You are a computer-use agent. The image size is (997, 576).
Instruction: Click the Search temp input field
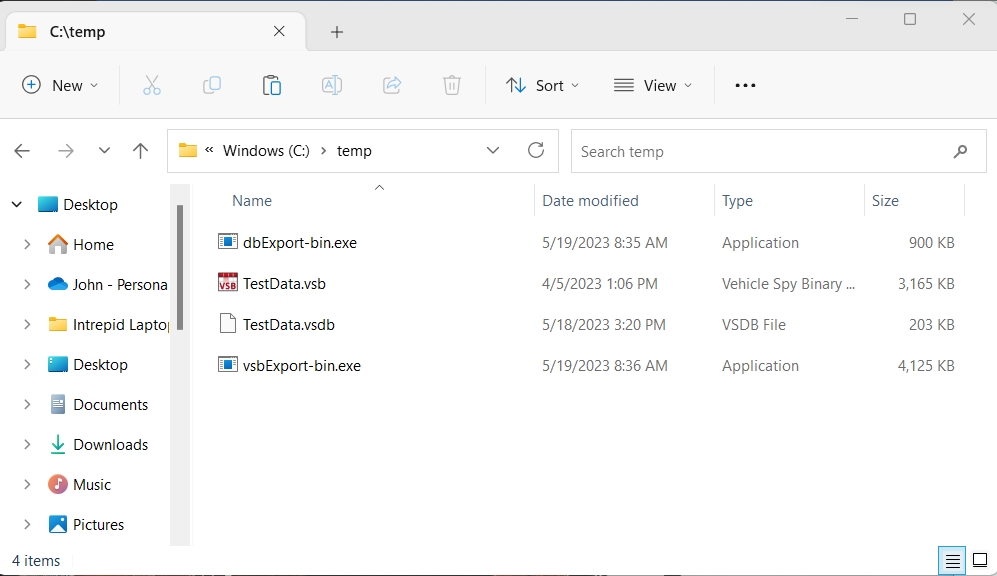click(x=760, y=152)
